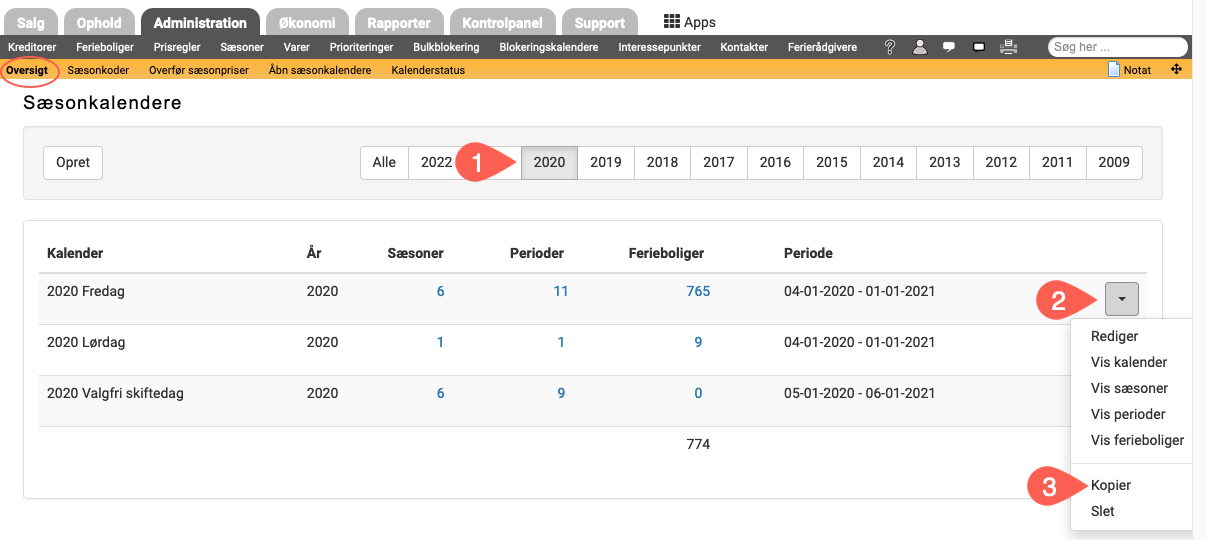Choose Vis perioder in dropdown menu
The image size is (1206, 540).
coord(1128,414)
